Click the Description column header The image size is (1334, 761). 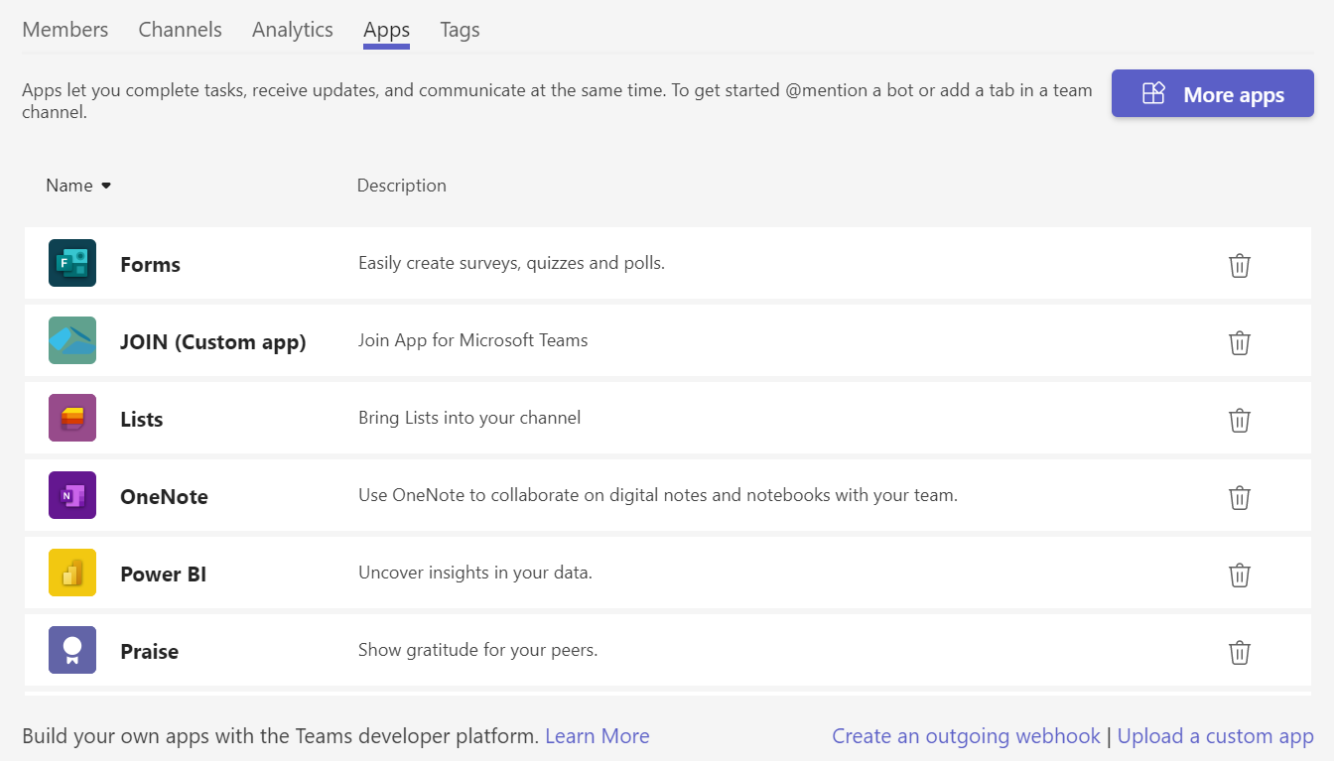tap(401, 185)
